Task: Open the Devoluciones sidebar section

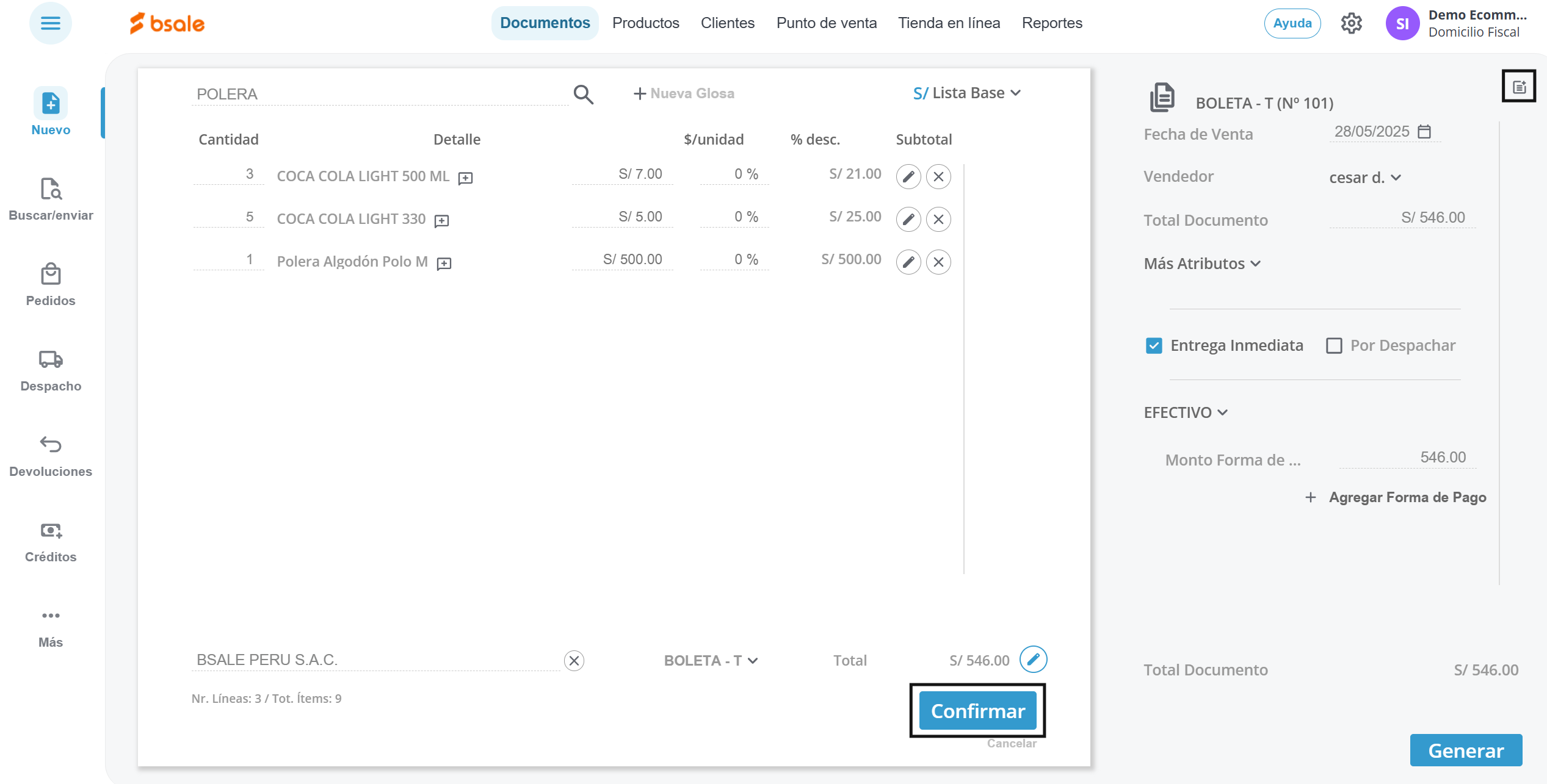Action: [x=51, y=456]
